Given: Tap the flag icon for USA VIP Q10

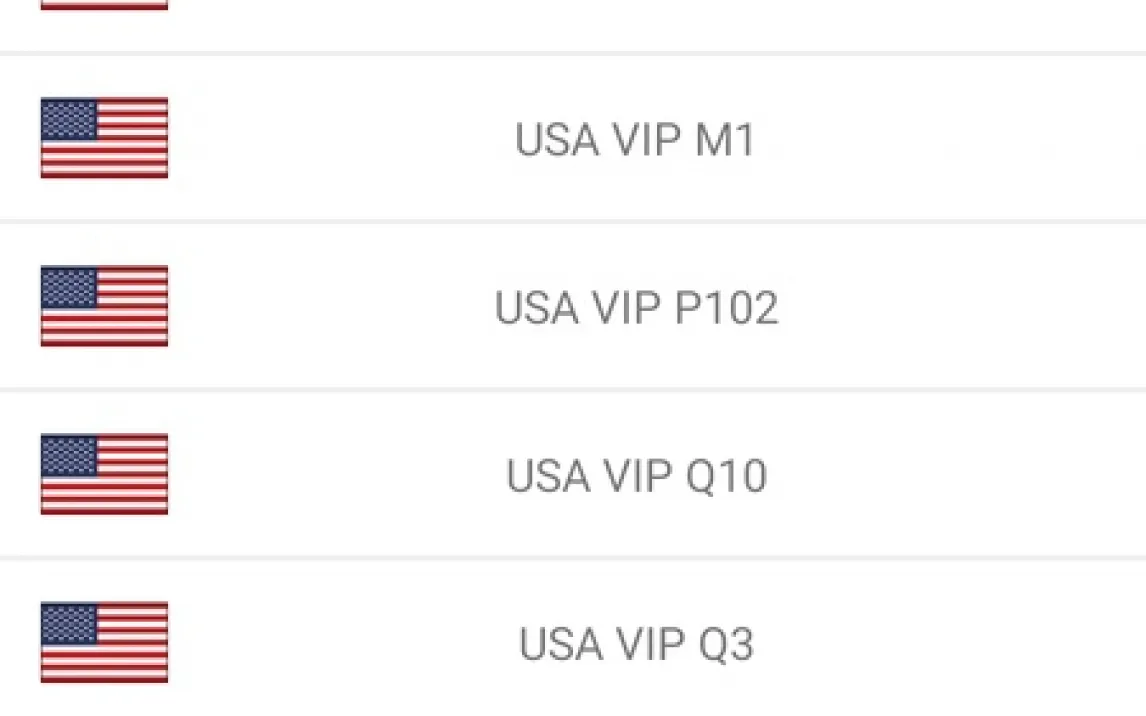Looking at the screenshot, I should tap(105, 474).
